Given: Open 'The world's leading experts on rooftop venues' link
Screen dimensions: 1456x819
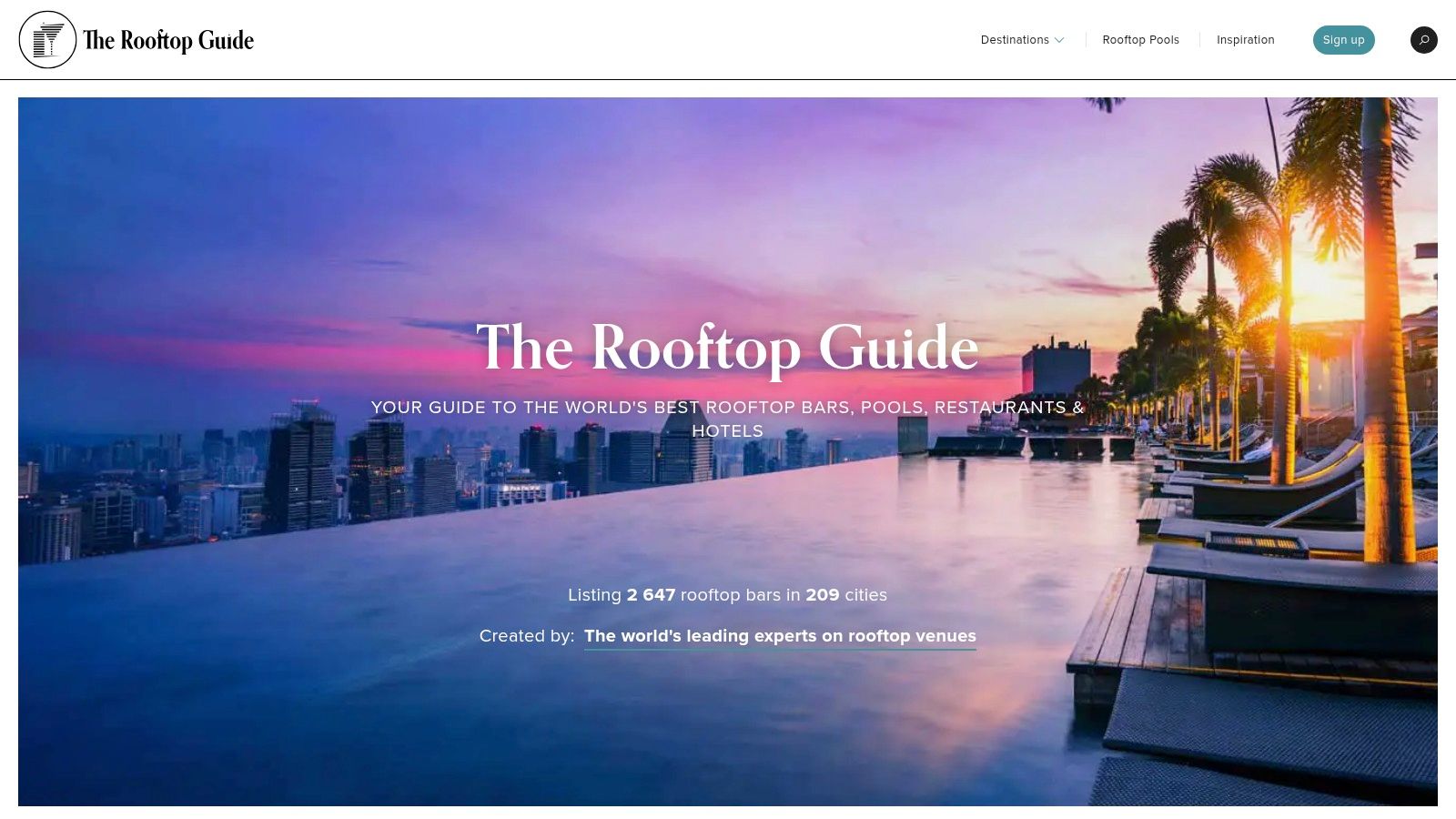Looking at the screenshot, I should 780,636.
